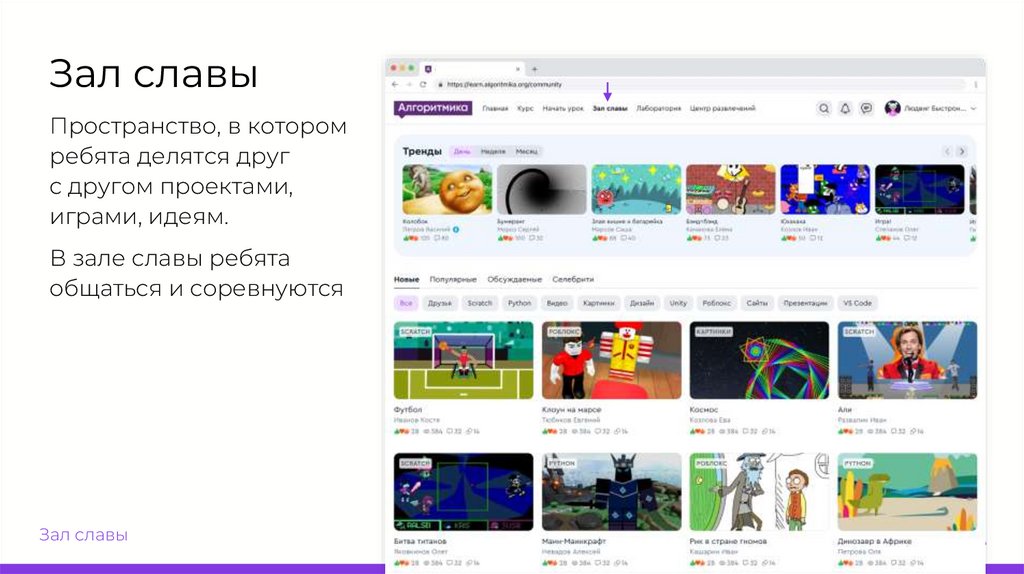Open the Бумеранг trend thumbnail

(542, 189)
